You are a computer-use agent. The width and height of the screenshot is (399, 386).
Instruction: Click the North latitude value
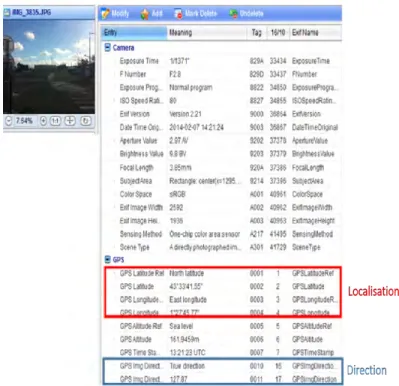(x=186, y=273)
